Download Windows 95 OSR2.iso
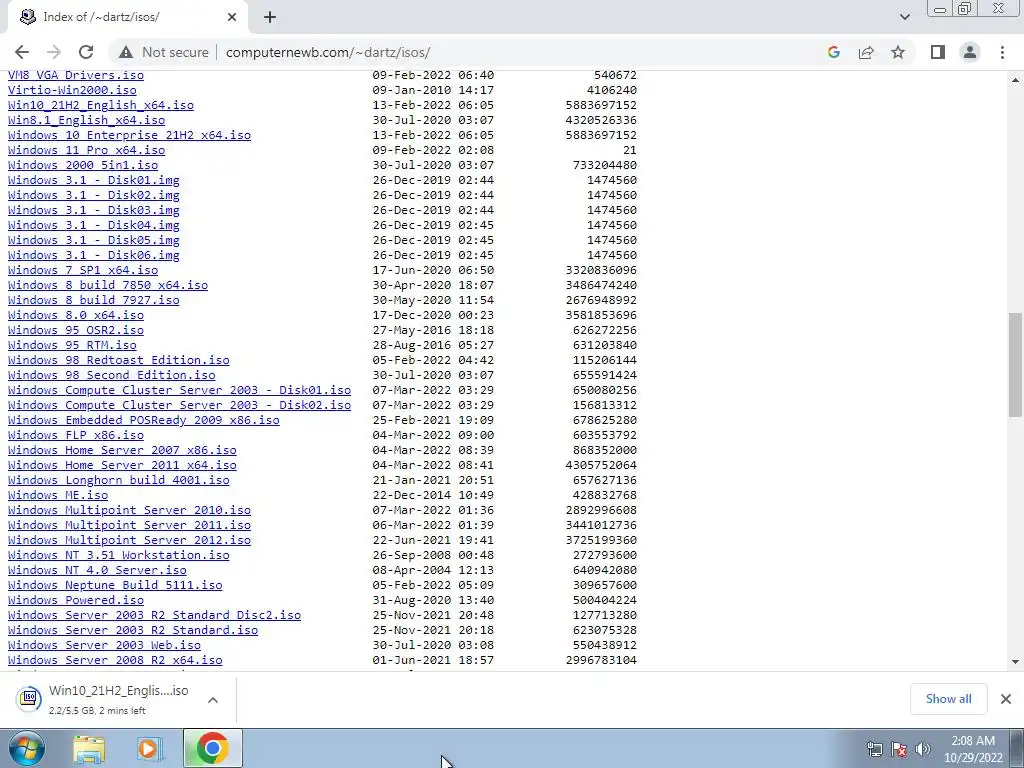The height and width of the screenshot is (768, 1024). tap(76, 330)
